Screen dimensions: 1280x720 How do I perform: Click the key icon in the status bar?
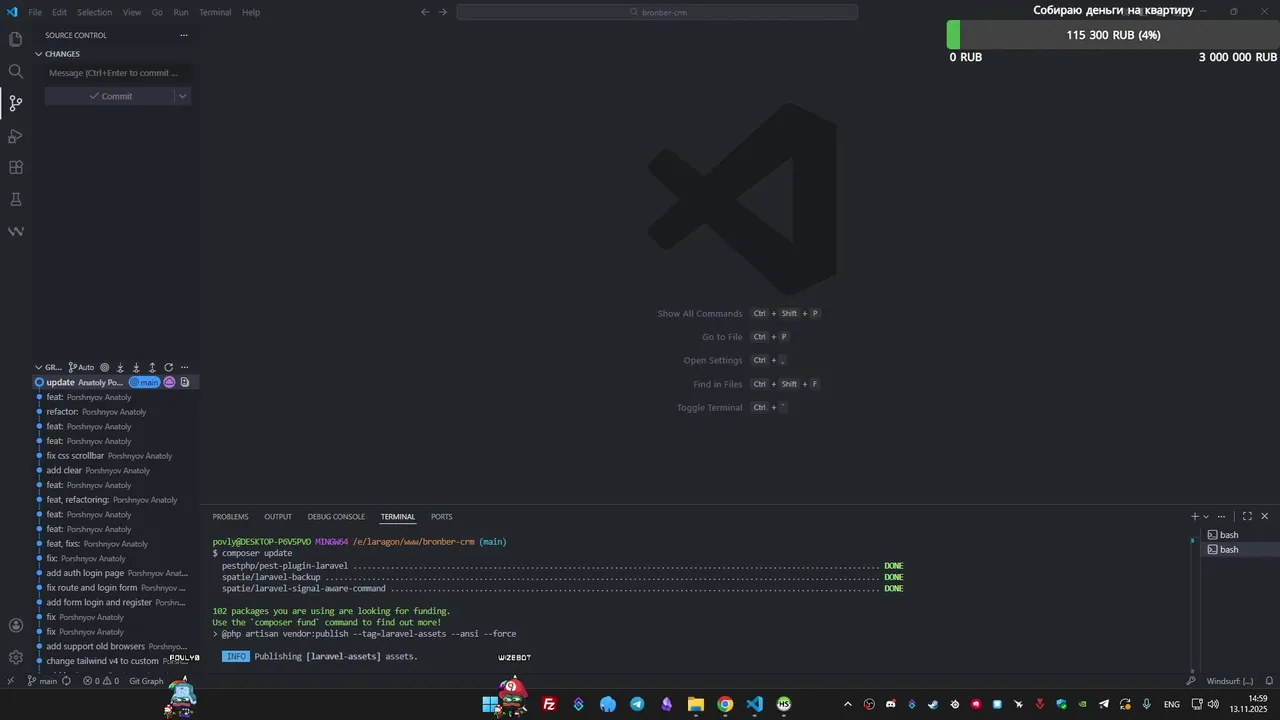point(1191,681)
